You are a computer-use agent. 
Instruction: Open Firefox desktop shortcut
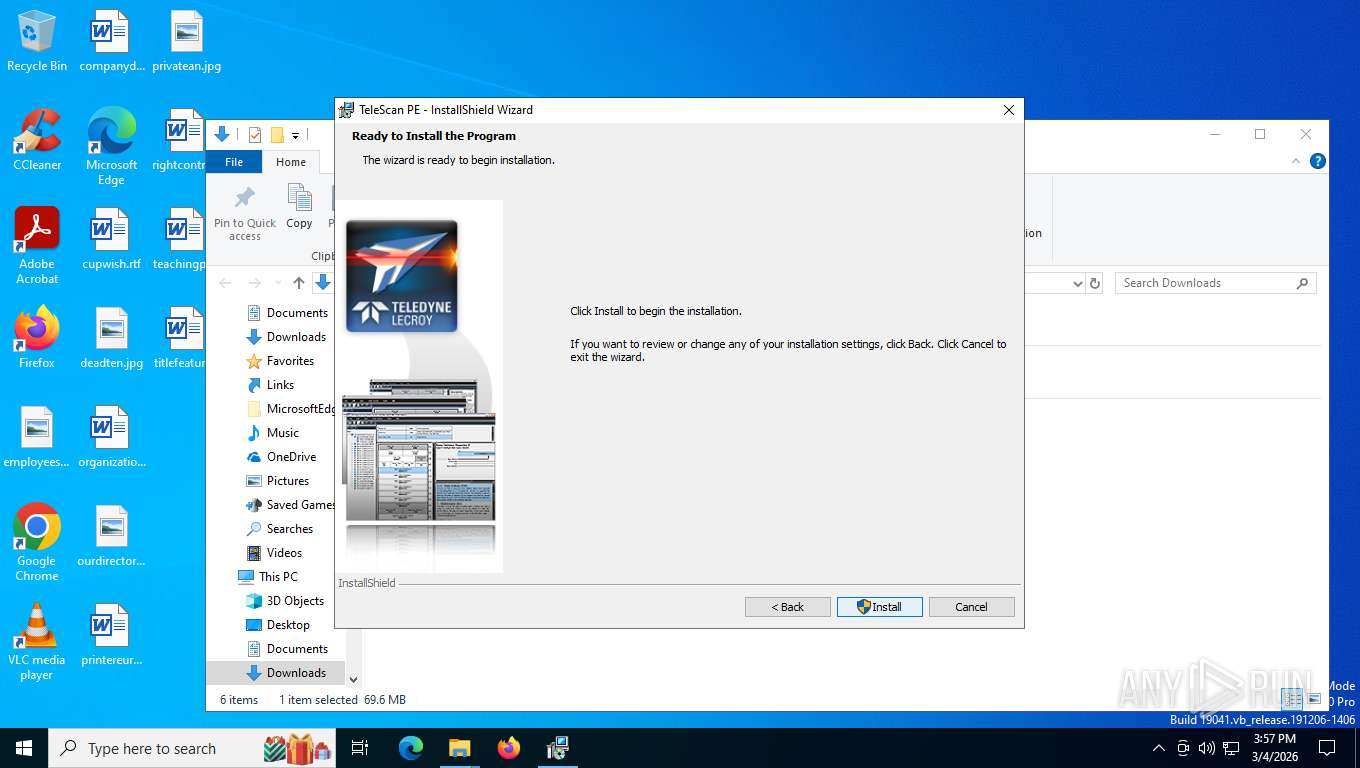click(x=37, y=337)
